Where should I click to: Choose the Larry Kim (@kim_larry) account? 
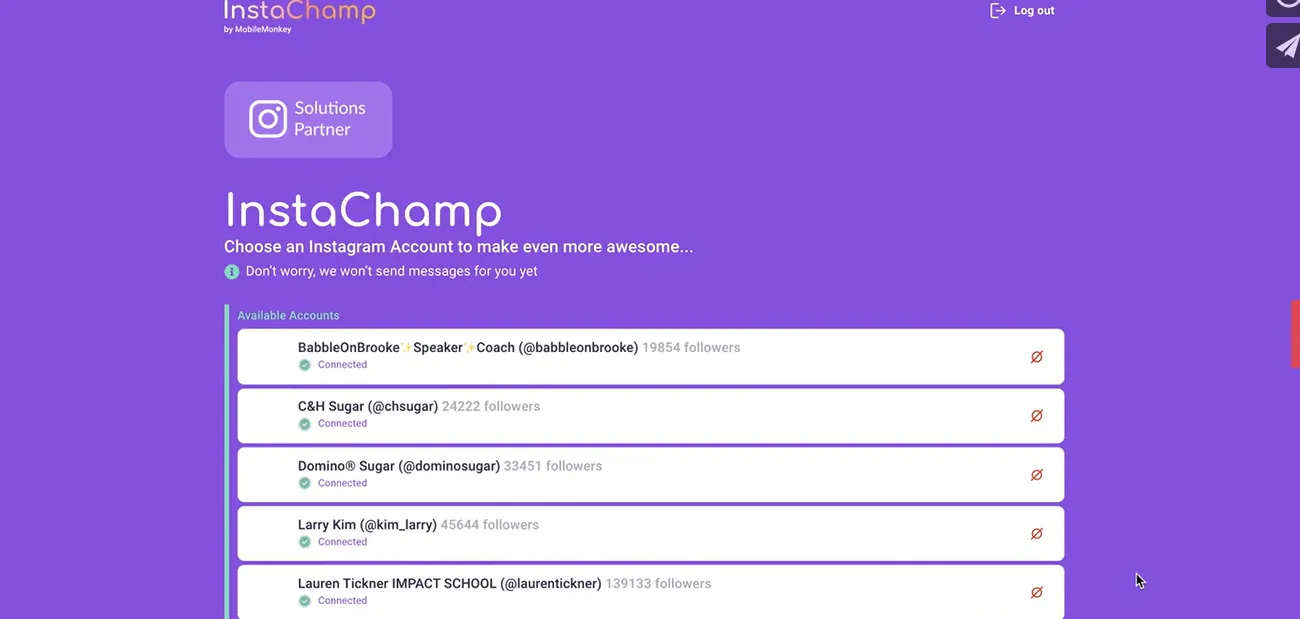[650, 533]
